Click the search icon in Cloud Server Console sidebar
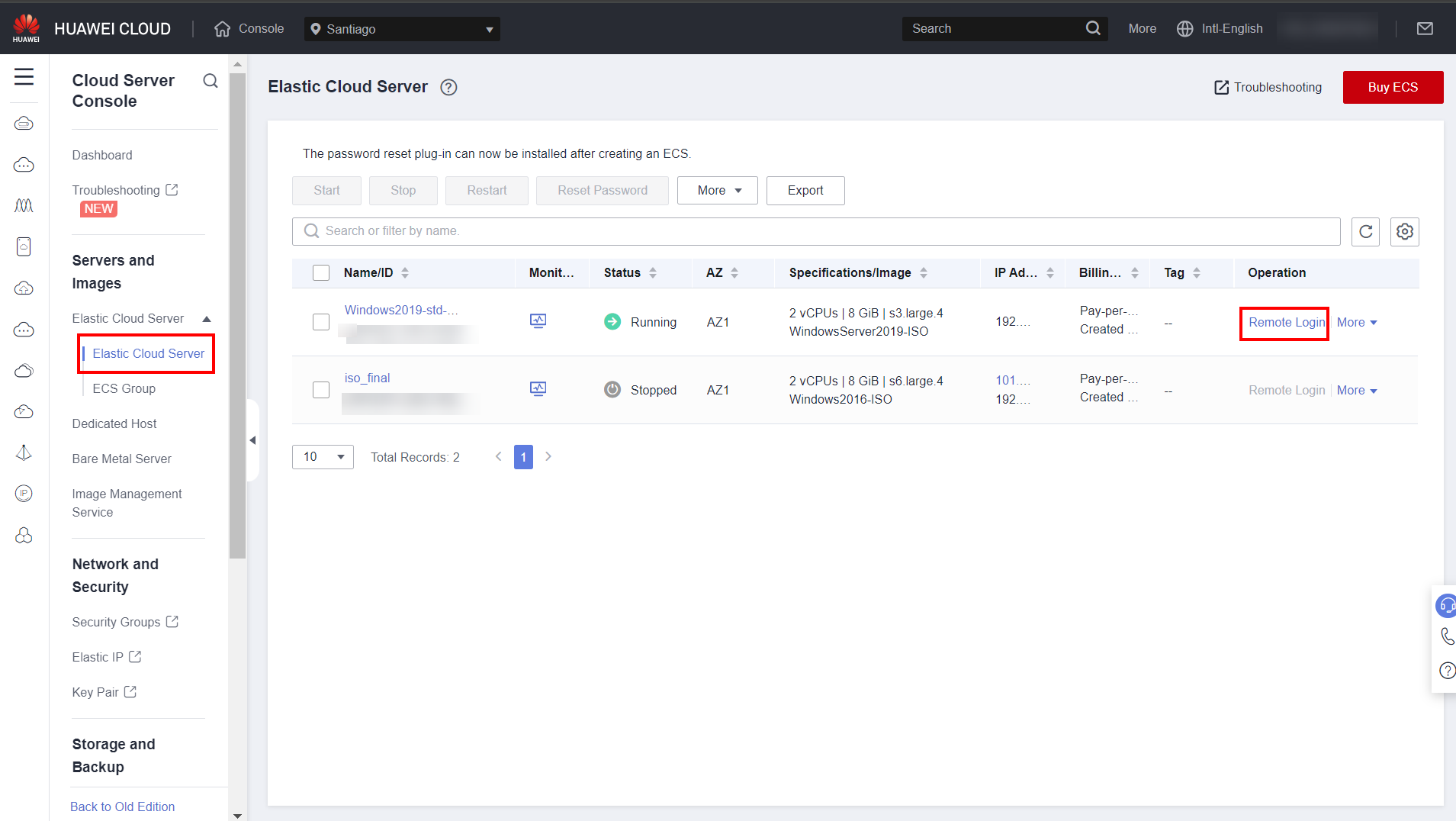Screen dimensions: 1456x821 pyautogui.click(x=211, y=81)
